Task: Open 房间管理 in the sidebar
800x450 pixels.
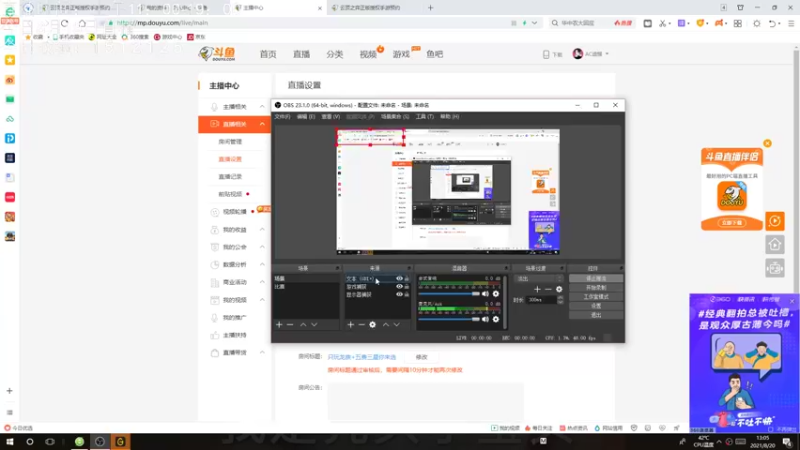Action: pyautogui.click(x=230, y=142)
